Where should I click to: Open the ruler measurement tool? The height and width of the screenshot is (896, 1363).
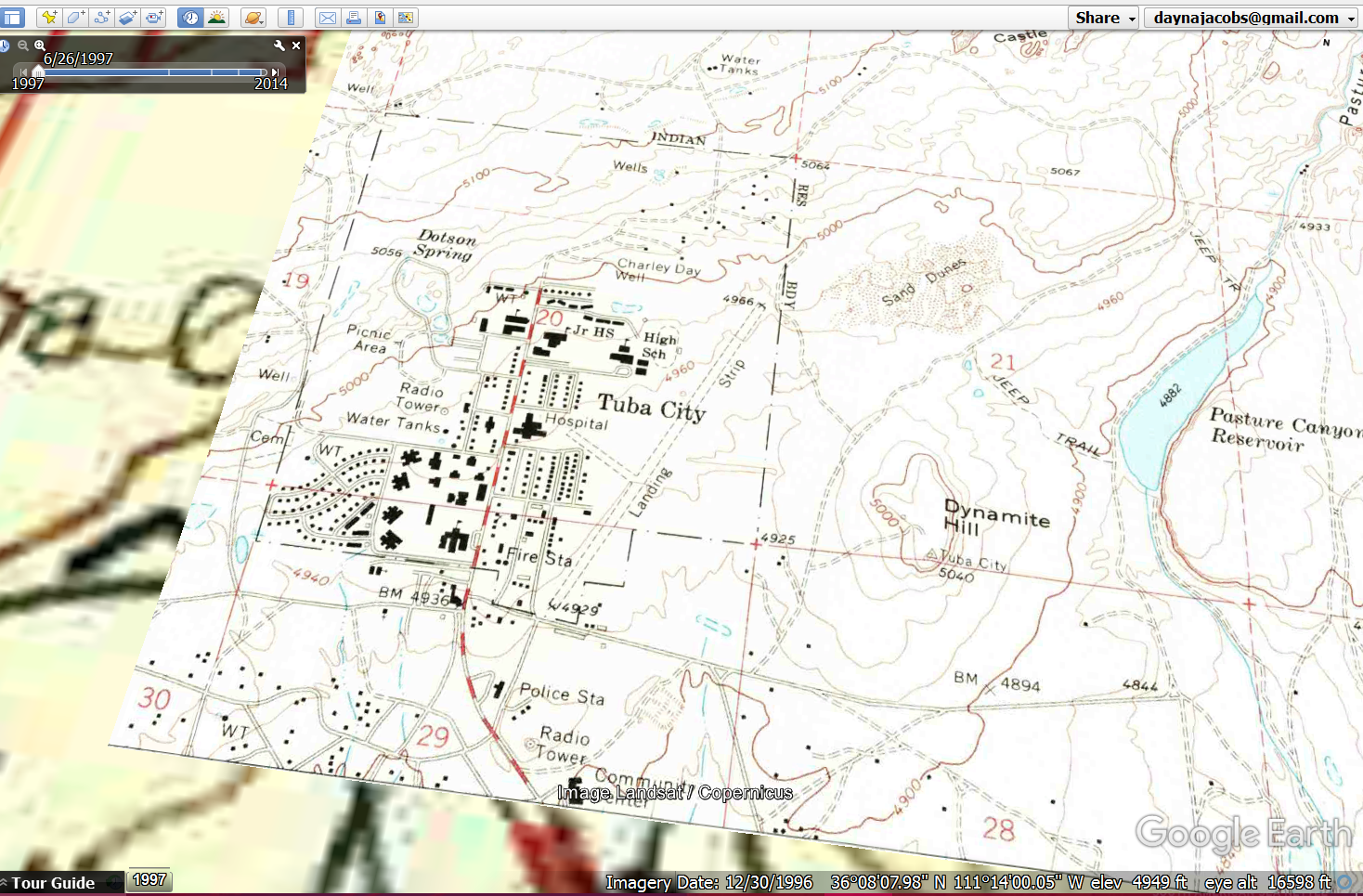[x=291, y=18]
